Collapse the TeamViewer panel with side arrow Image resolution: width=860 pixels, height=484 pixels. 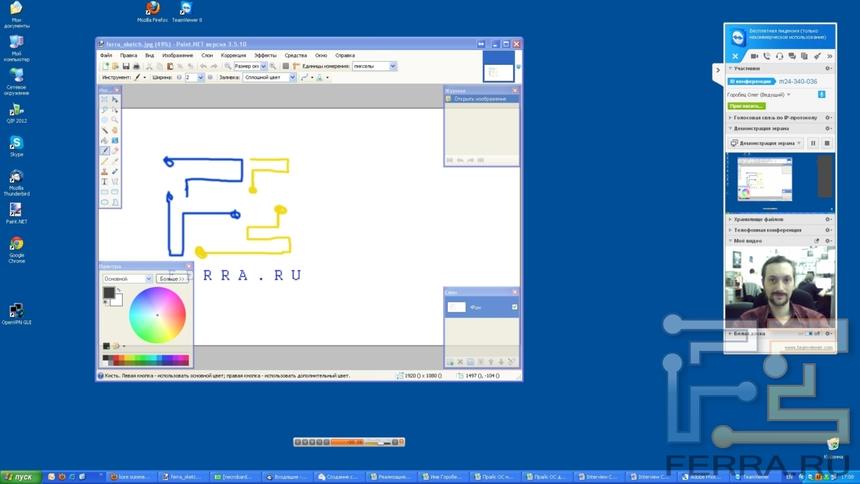[717, 70]
